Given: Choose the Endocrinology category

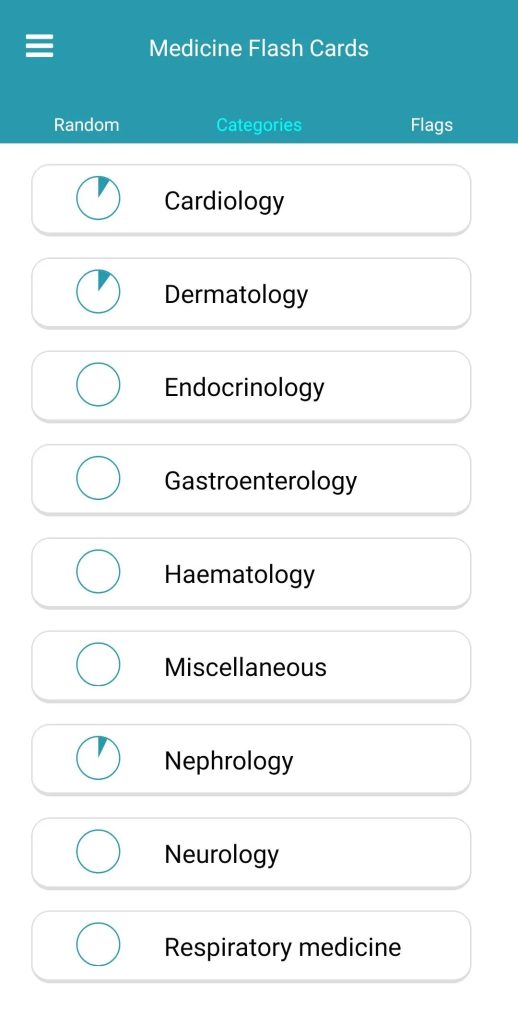Looking at the screenshot, I should click(251, 386).
